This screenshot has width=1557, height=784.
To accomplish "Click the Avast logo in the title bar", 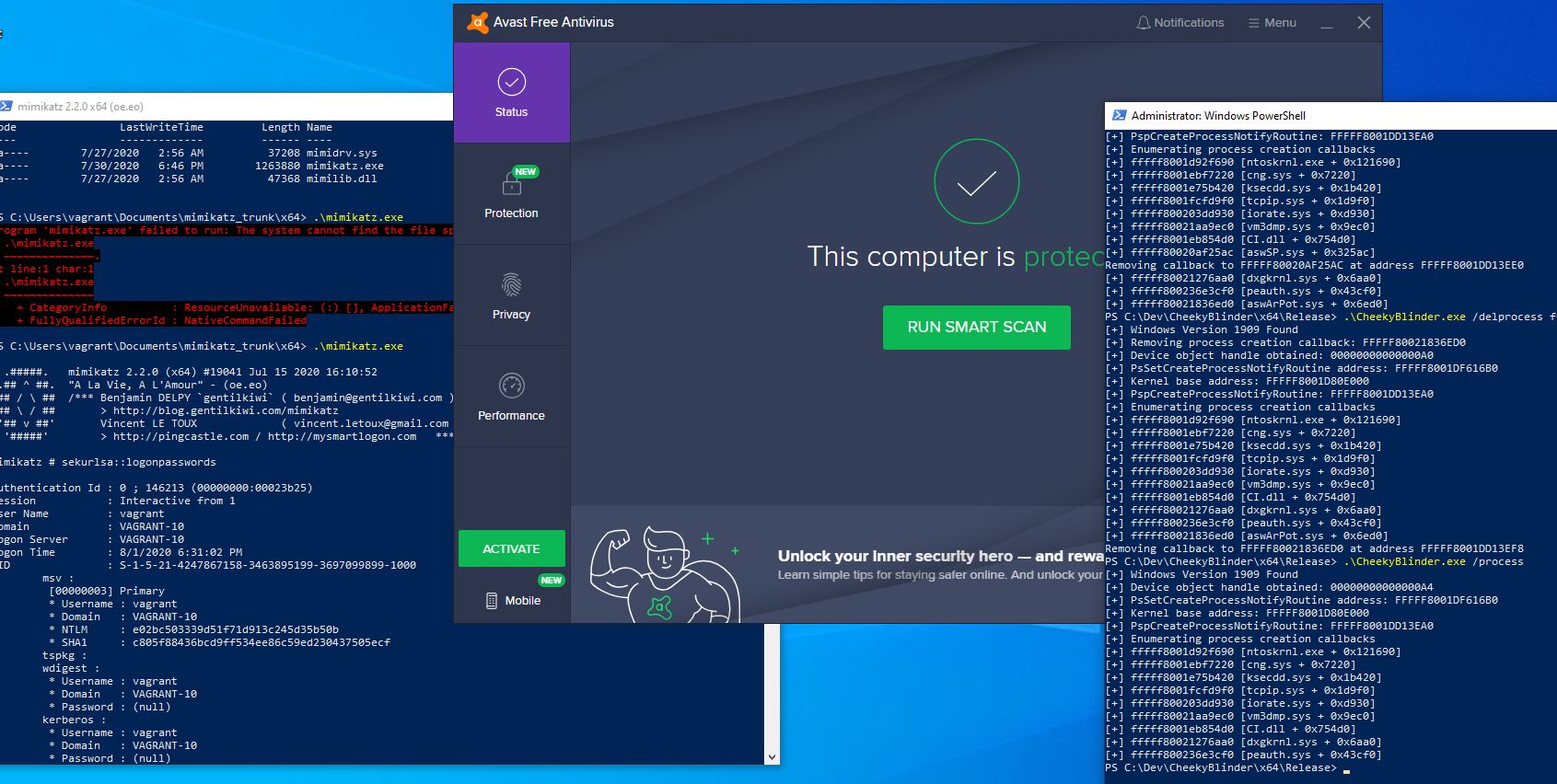I will [477, 22].
